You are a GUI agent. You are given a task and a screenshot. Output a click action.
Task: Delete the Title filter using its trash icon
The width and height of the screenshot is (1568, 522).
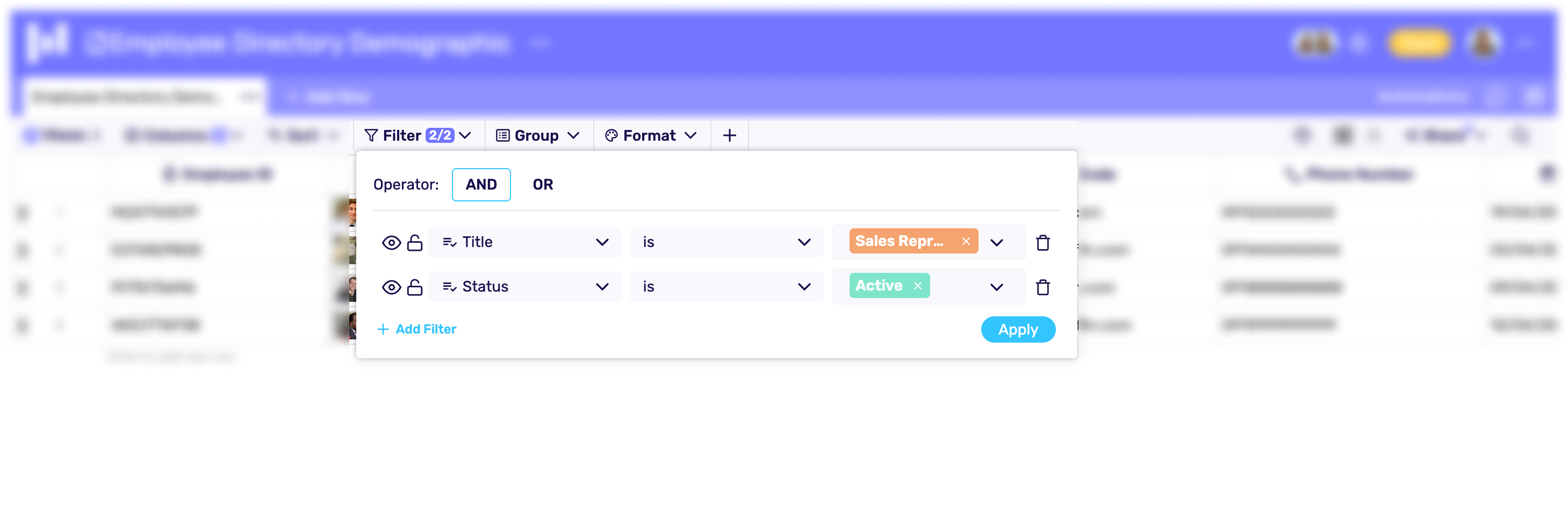tap(1044, 242)
